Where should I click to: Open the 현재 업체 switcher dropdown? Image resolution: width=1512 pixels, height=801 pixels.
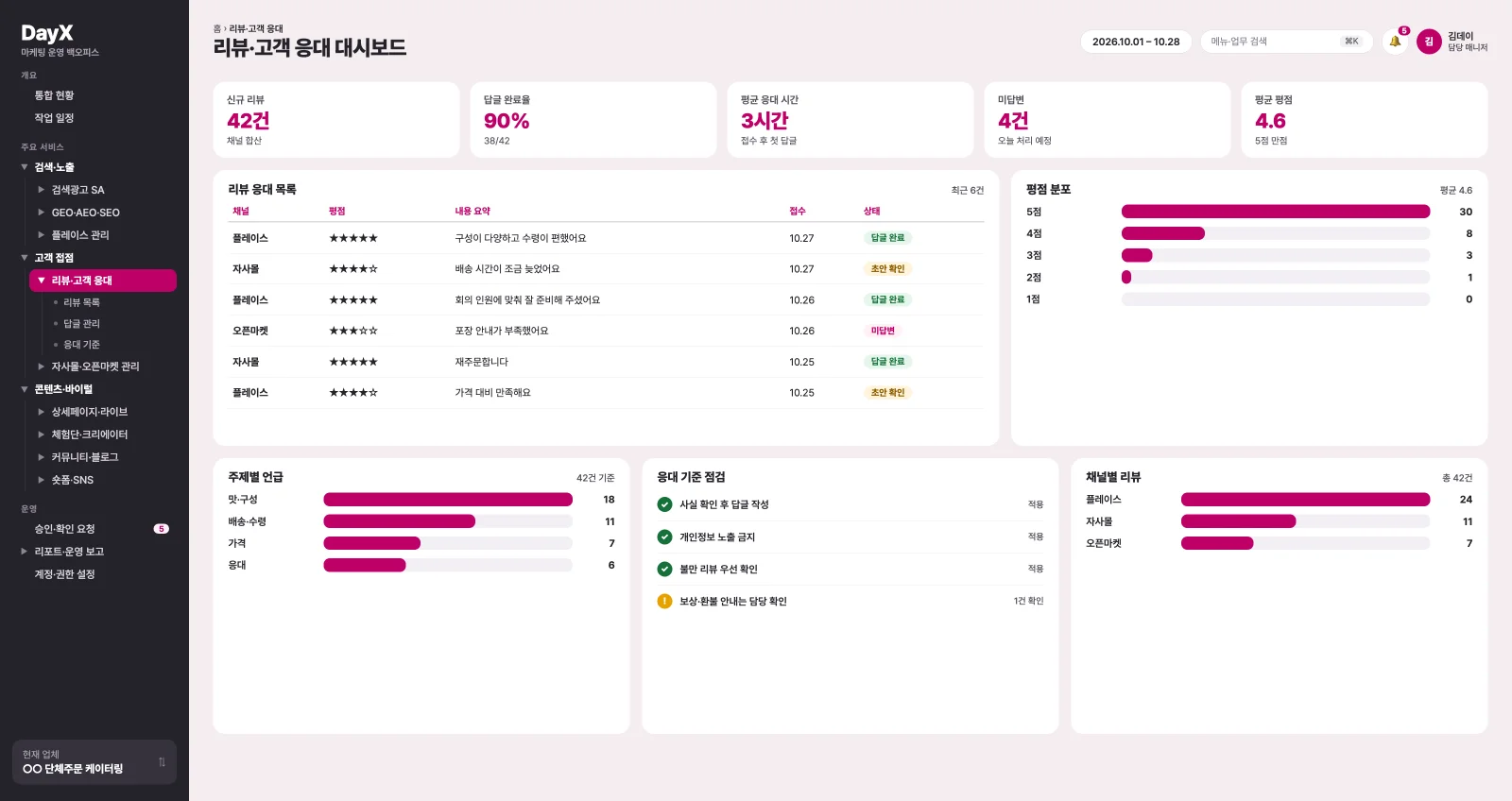click(94, 762)
